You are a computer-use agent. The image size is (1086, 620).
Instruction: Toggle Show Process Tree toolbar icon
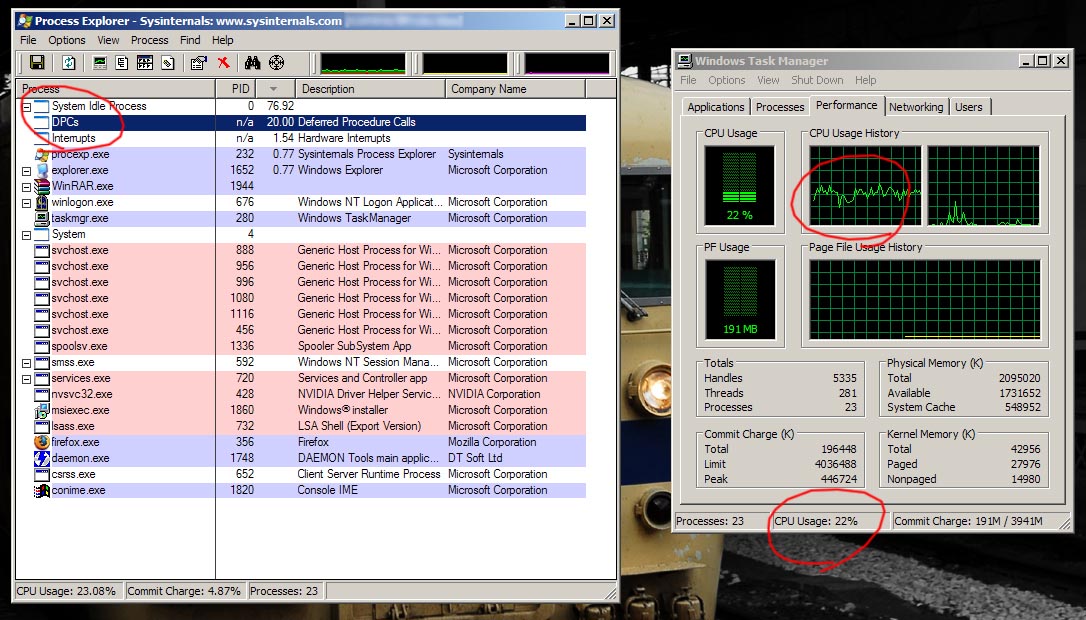tap(122, 63)
